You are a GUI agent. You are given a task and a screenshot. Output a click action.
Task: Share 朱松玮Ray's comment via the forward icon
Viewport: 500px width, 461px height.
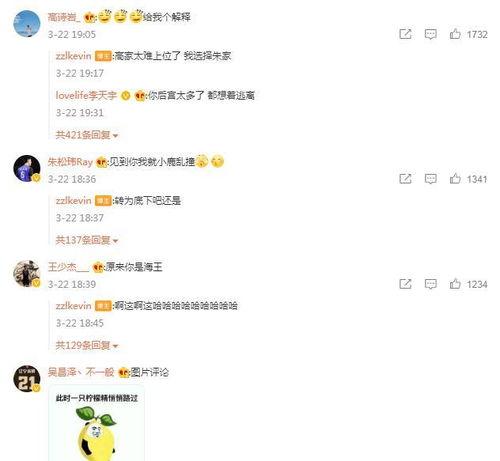tap(405, 179)
